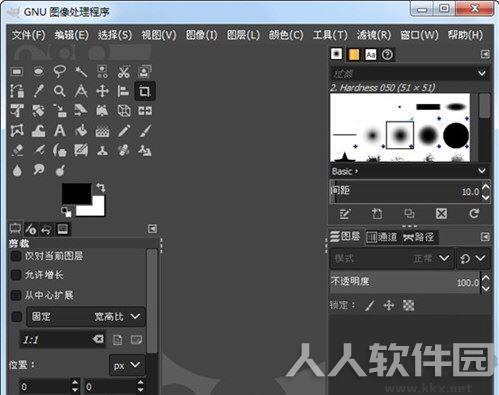Select the Paintbrush tool
Viewport: 499px width, 395px height.
[x=145, y=130]
